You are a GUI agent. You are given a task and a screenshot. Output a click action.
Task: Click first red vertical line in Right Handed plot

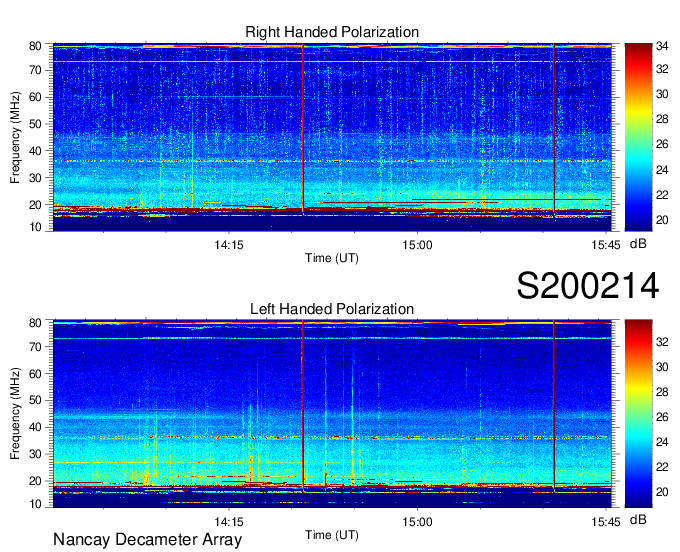pyautogui.click(x=303, y=129)
